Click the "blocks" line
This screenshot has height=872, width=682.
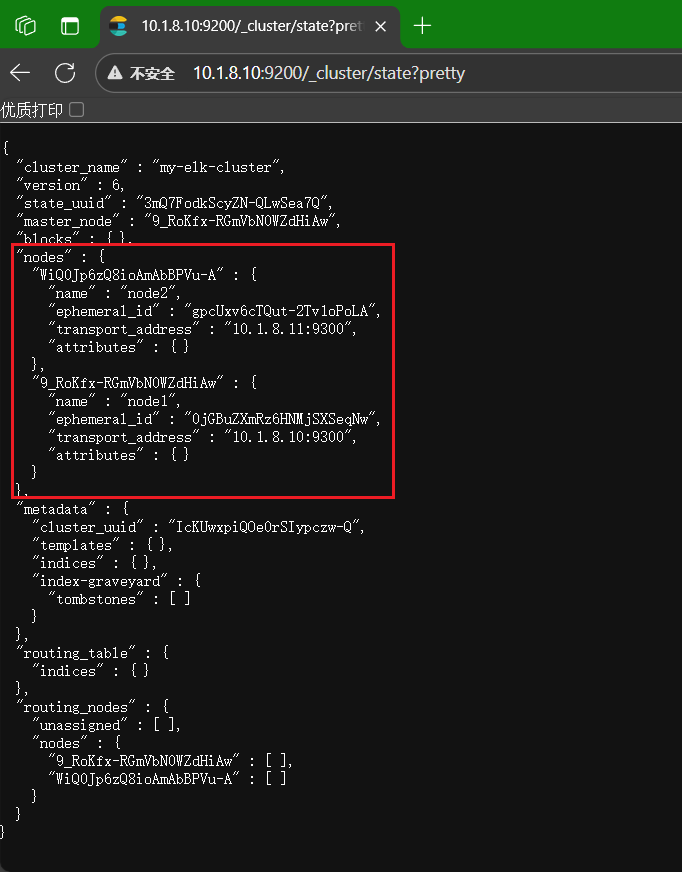pos(74,239)
